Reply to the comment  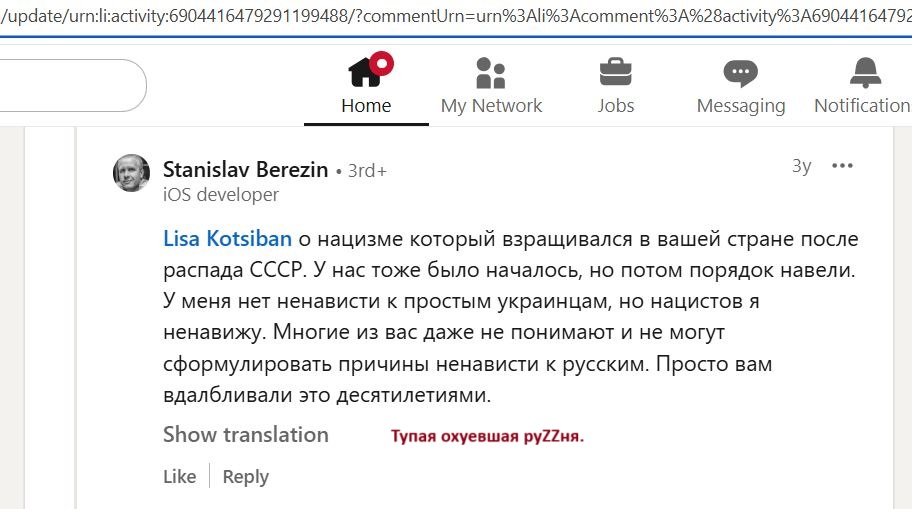(245, 477)
